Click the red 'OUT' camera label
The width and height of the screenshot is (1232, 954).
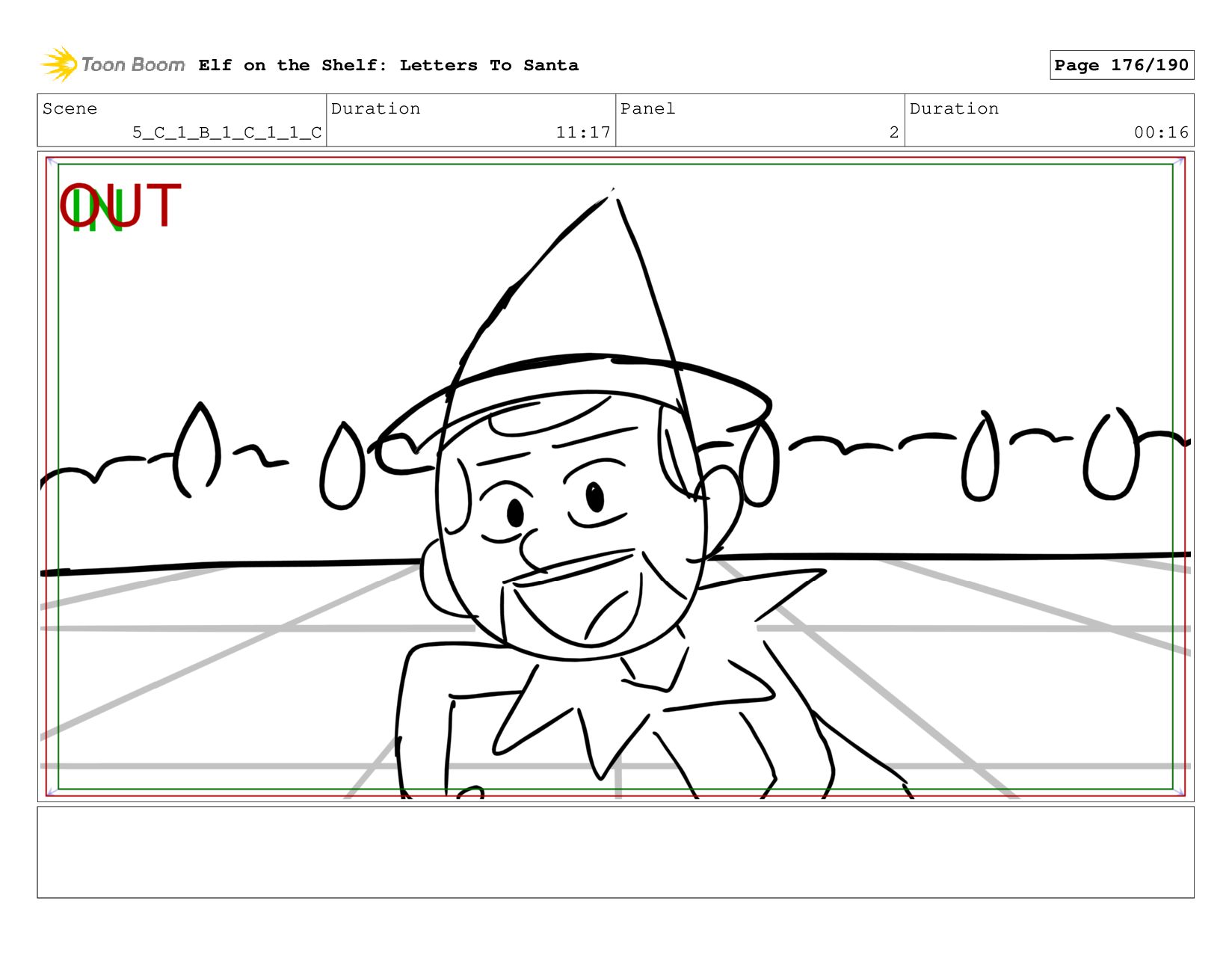click(x=120, y=206)
